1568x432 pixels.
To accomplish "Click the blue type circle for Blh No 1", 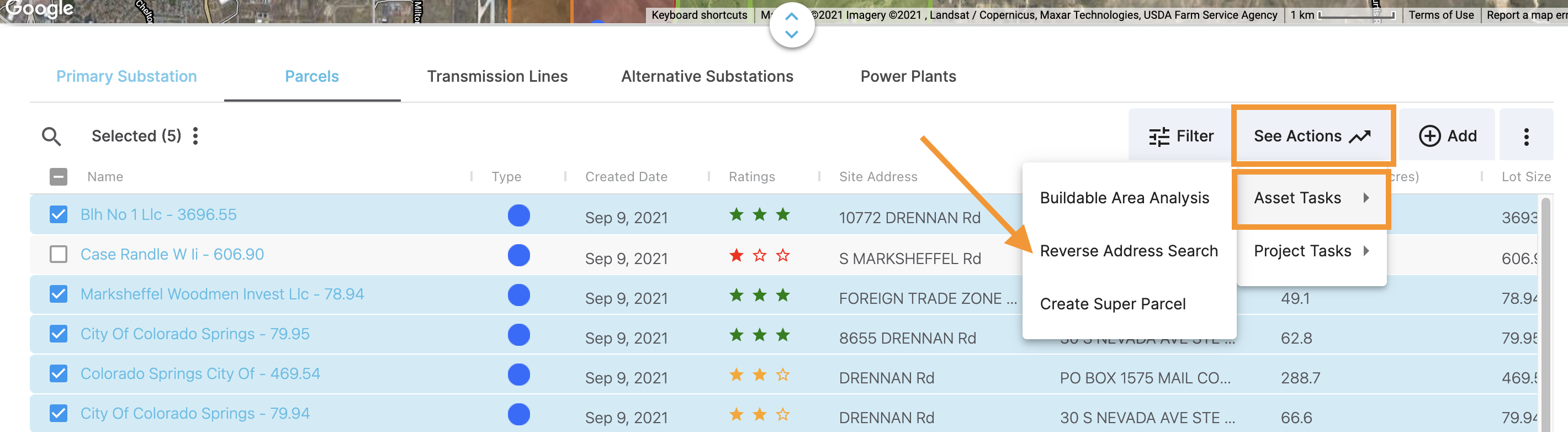I will [518, 215].
